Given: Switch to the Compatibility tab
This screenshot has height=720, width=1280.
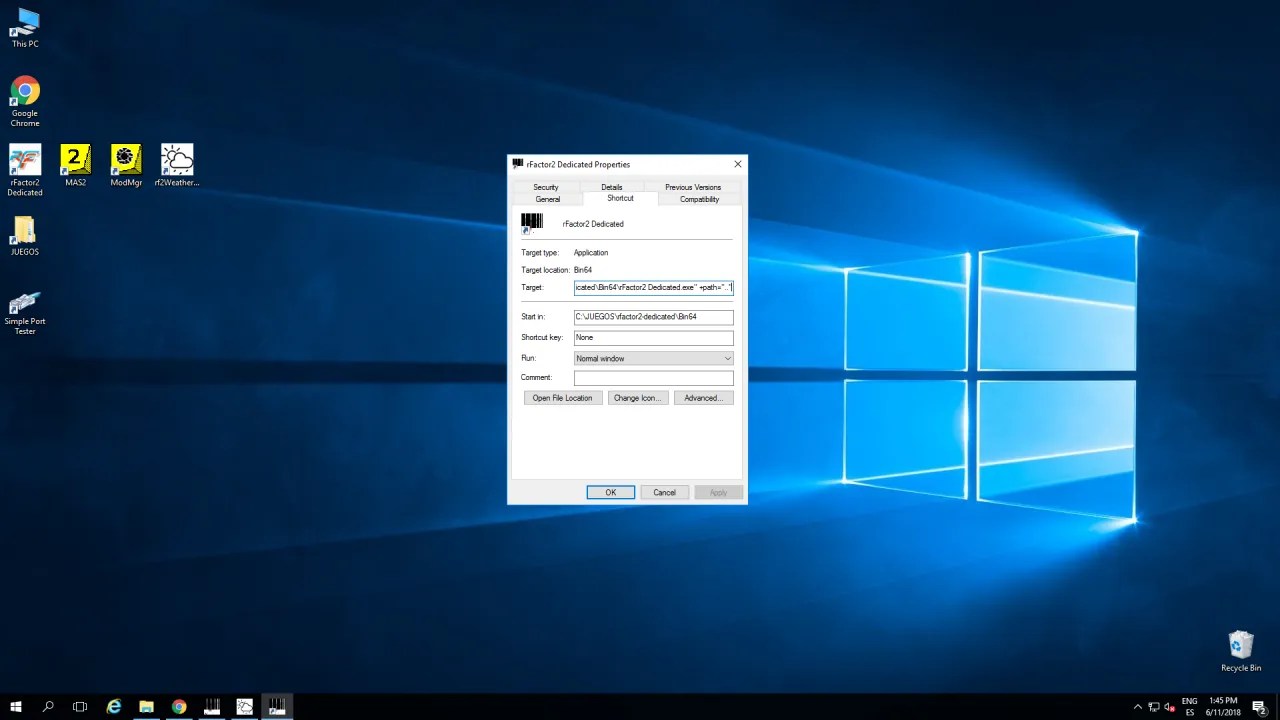Looking at the screenshot, I should pyautogui.click(x=700, y=199).
